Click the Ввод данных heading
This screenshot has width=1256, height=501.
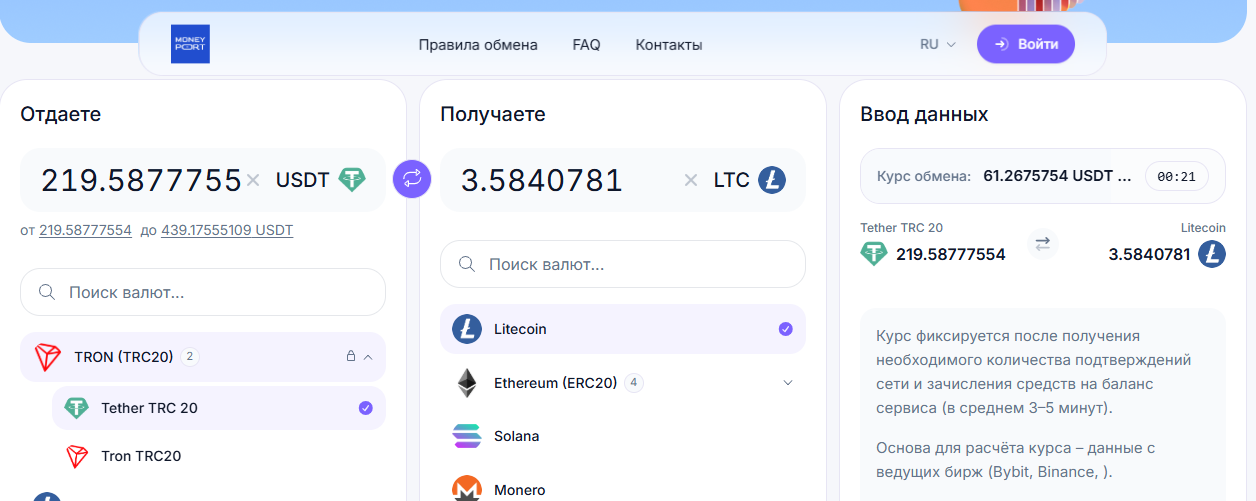click(x=924, y=114)
